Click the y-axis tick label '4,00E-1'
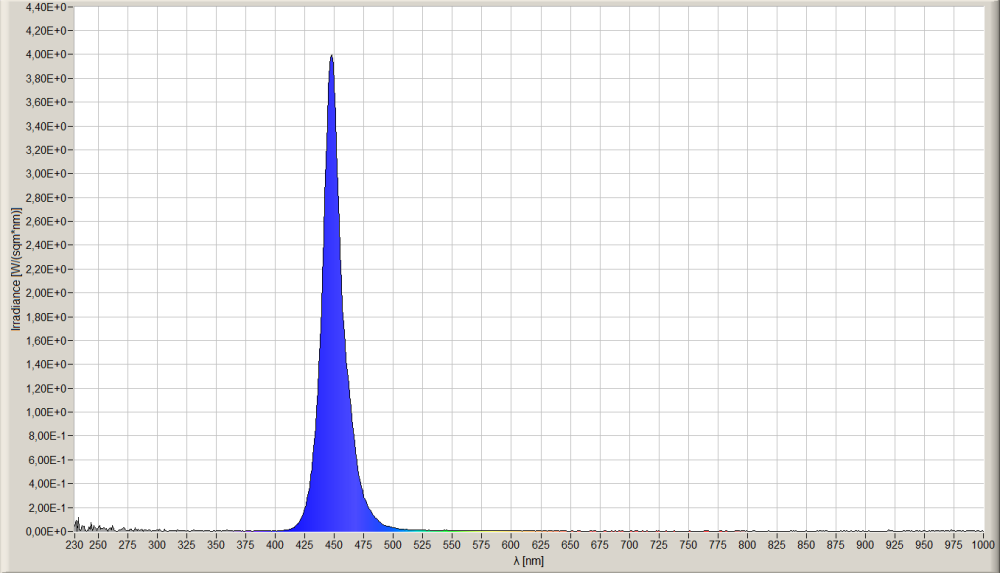 pos(48,484)
